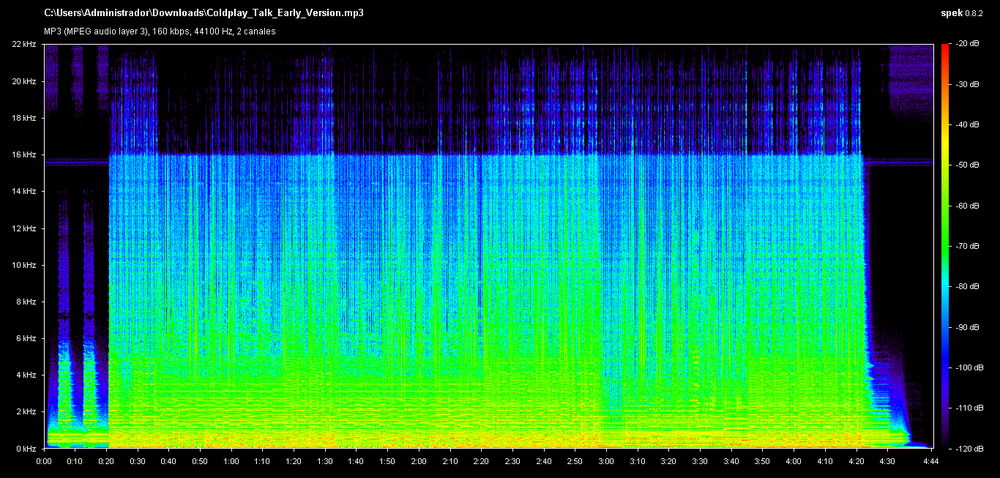1000x478 pixels.
Task: Click the 1:00 time axis label
Action: (x=232, y=460)
